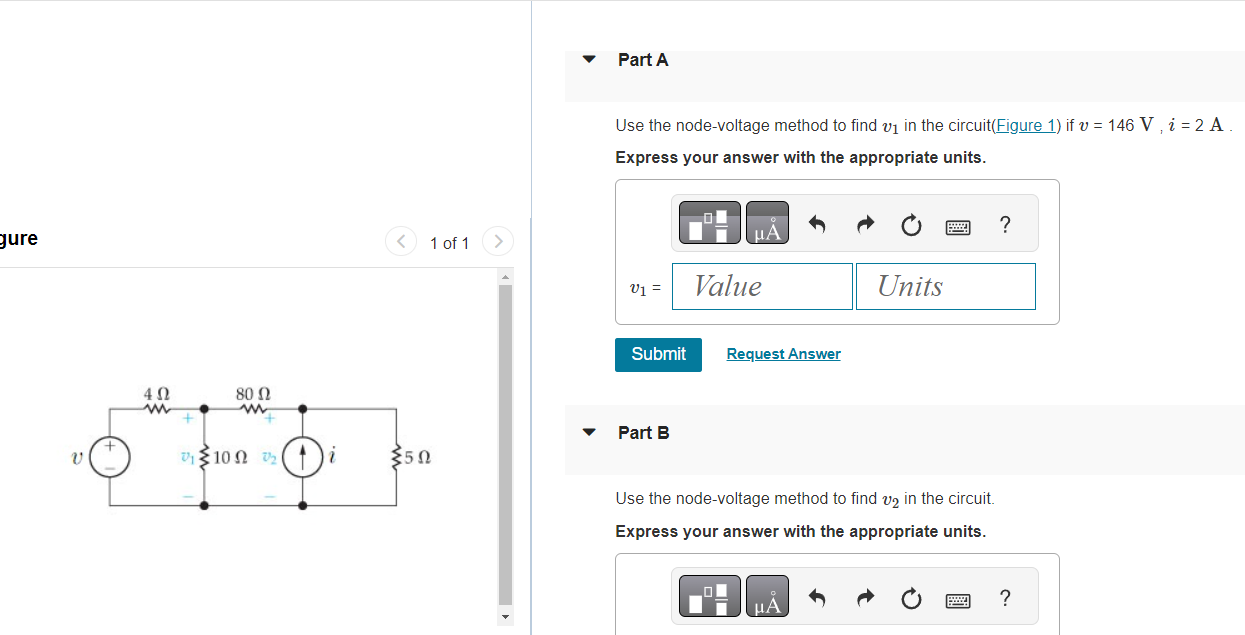Open help question mark in Part A

(1005, 226)
